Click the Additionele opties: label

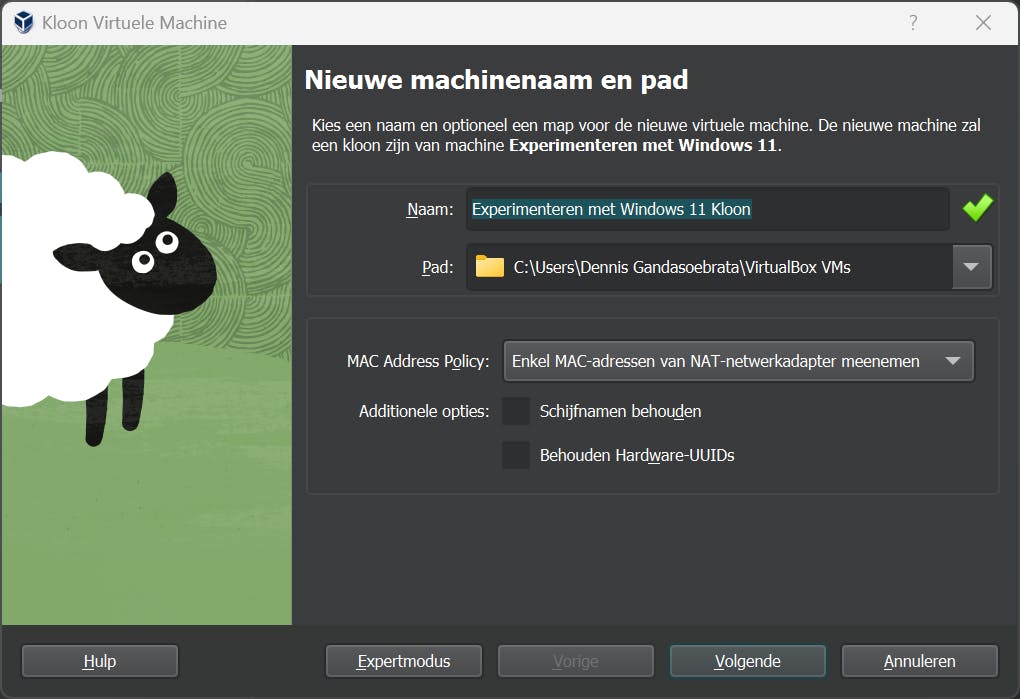tap(423, 412)
